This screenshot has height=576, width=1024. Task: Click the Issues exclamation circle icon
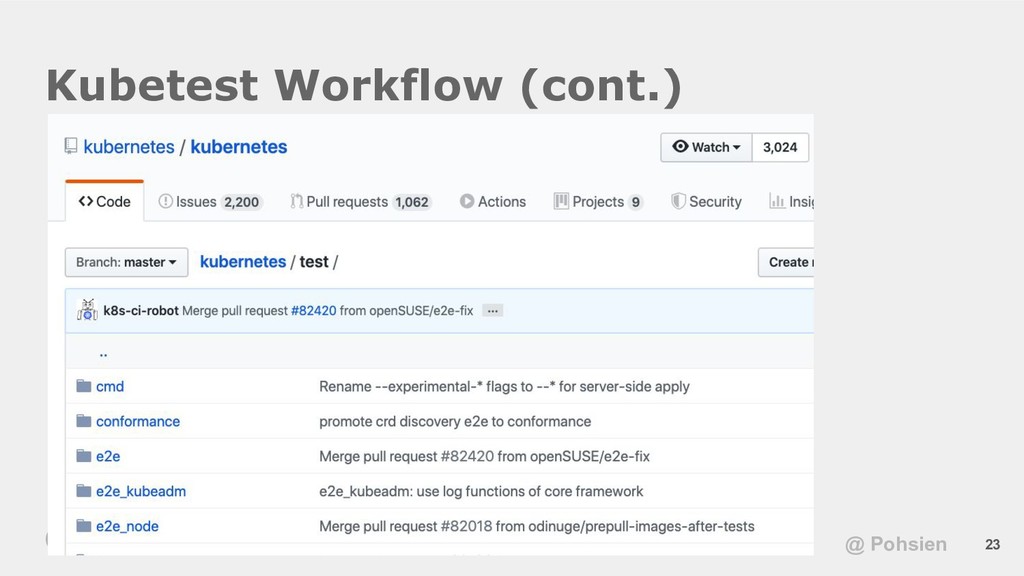(x=165, y=201)
